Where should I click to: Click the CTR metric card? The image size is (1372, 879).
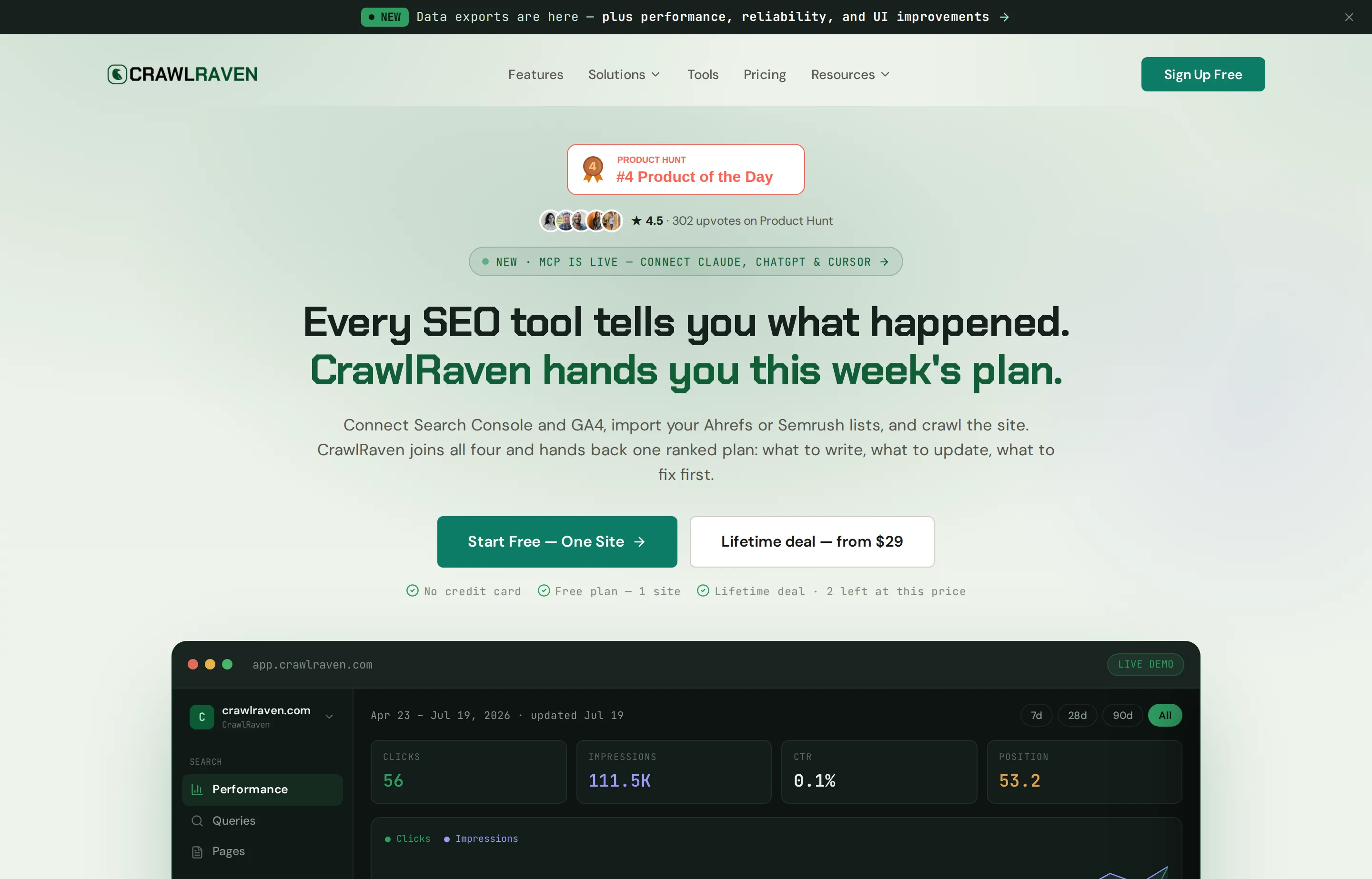tap(878, 772)
